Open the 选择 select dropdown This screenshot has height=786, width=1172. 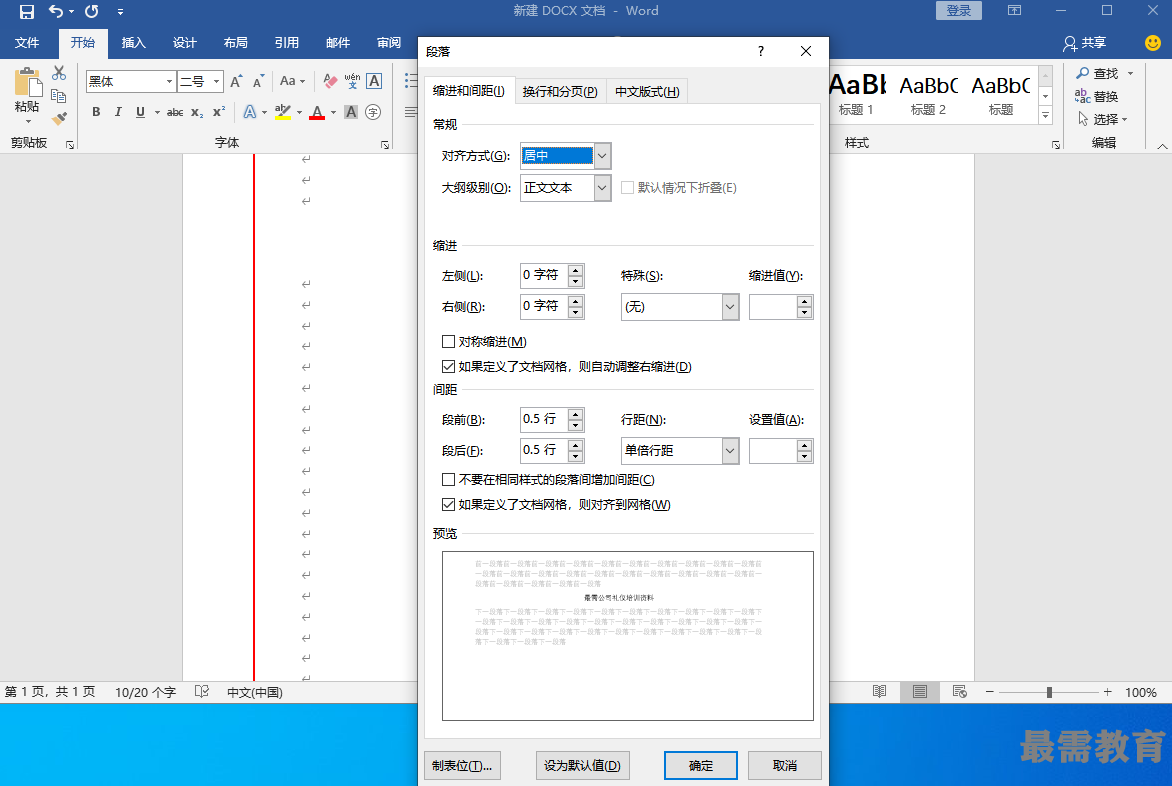(x=1103, y=120)
